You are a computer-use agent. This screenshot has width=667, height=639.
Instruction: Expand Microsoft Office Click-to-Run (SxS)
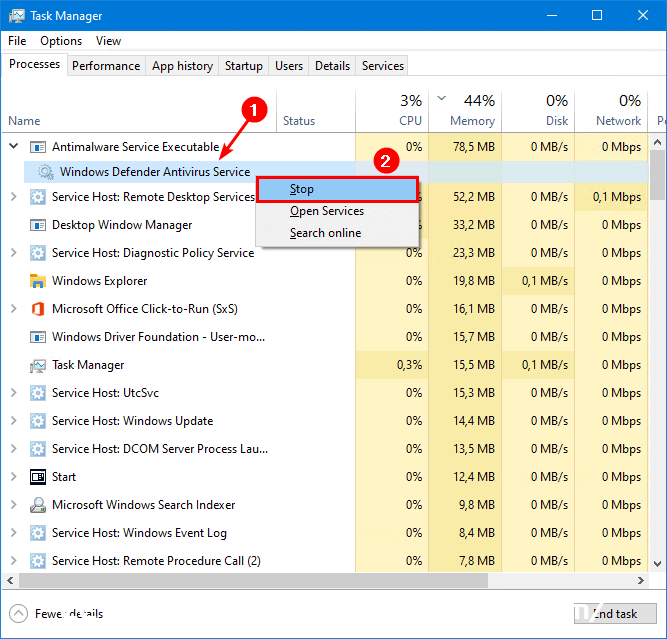(14, 308)
